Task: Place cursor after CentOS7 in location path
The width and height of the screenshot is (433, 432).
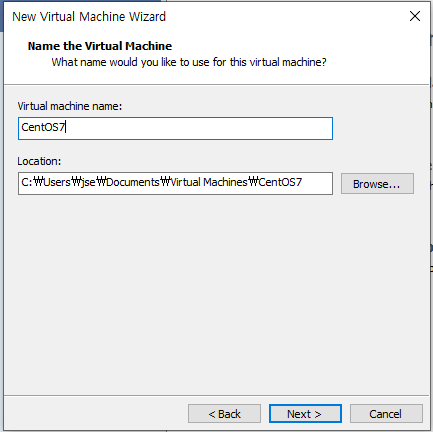Action: click(x=303, y=182)
